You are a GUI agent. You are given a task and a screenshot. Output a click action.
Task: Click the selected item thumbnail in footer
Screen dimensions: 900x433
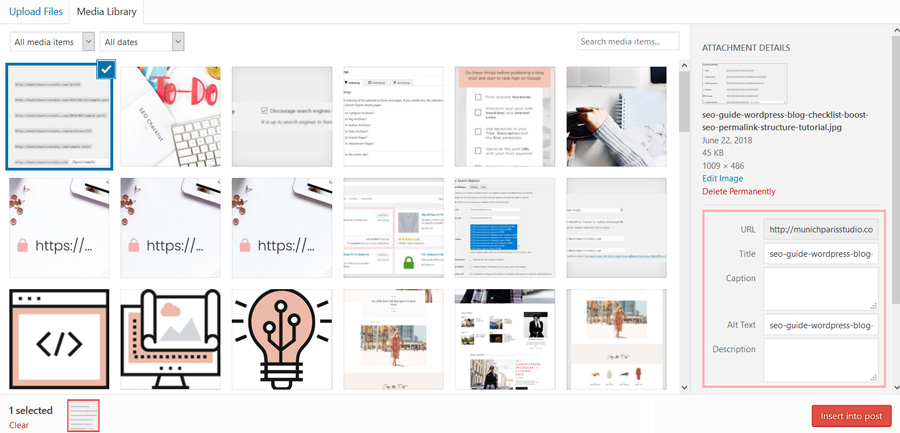[x=84, y=415]
